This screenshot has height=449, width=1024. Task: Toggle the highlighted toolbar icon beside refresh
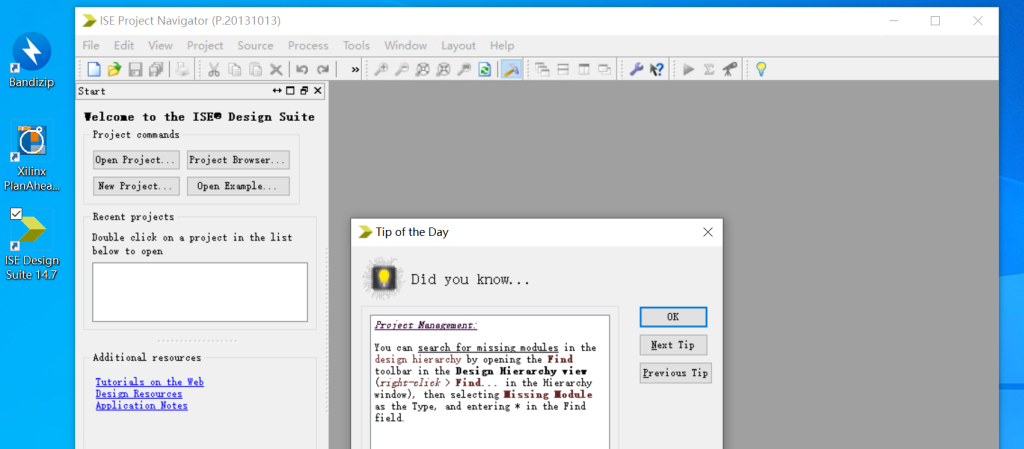point(510,69)
